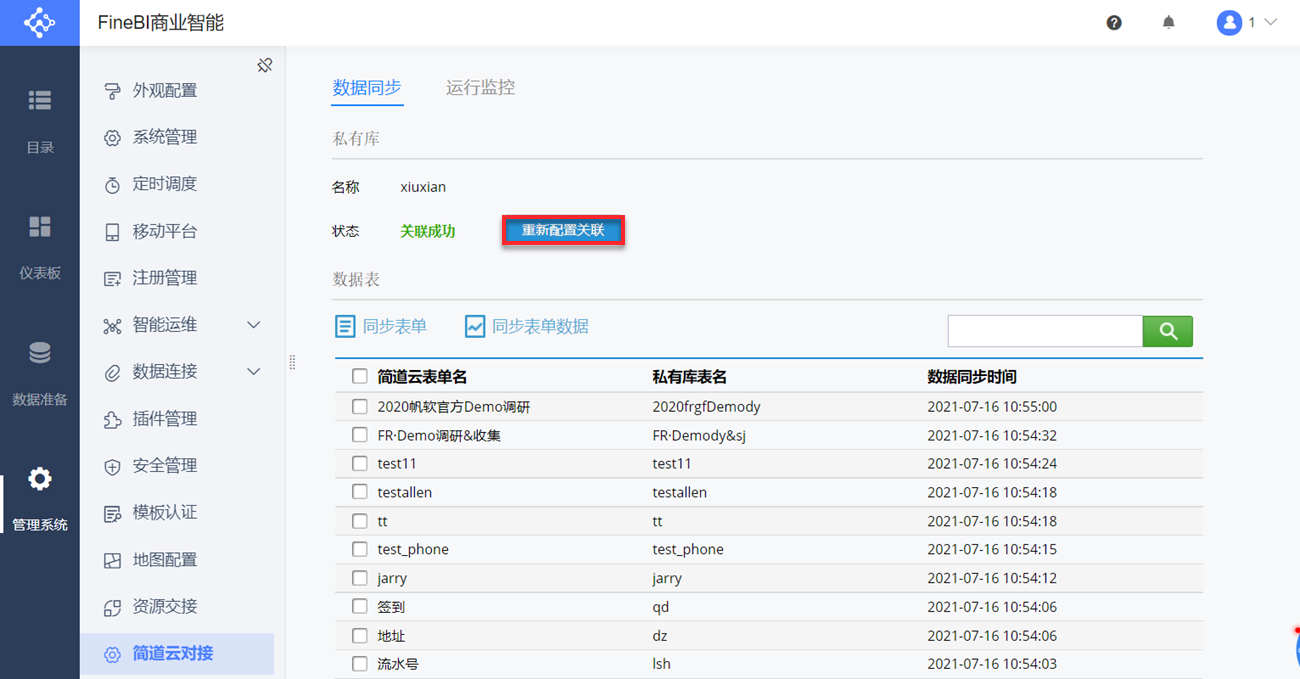Click the 智能运维 network icon
The image size is (1300, 679).
(x=113, y=326)
